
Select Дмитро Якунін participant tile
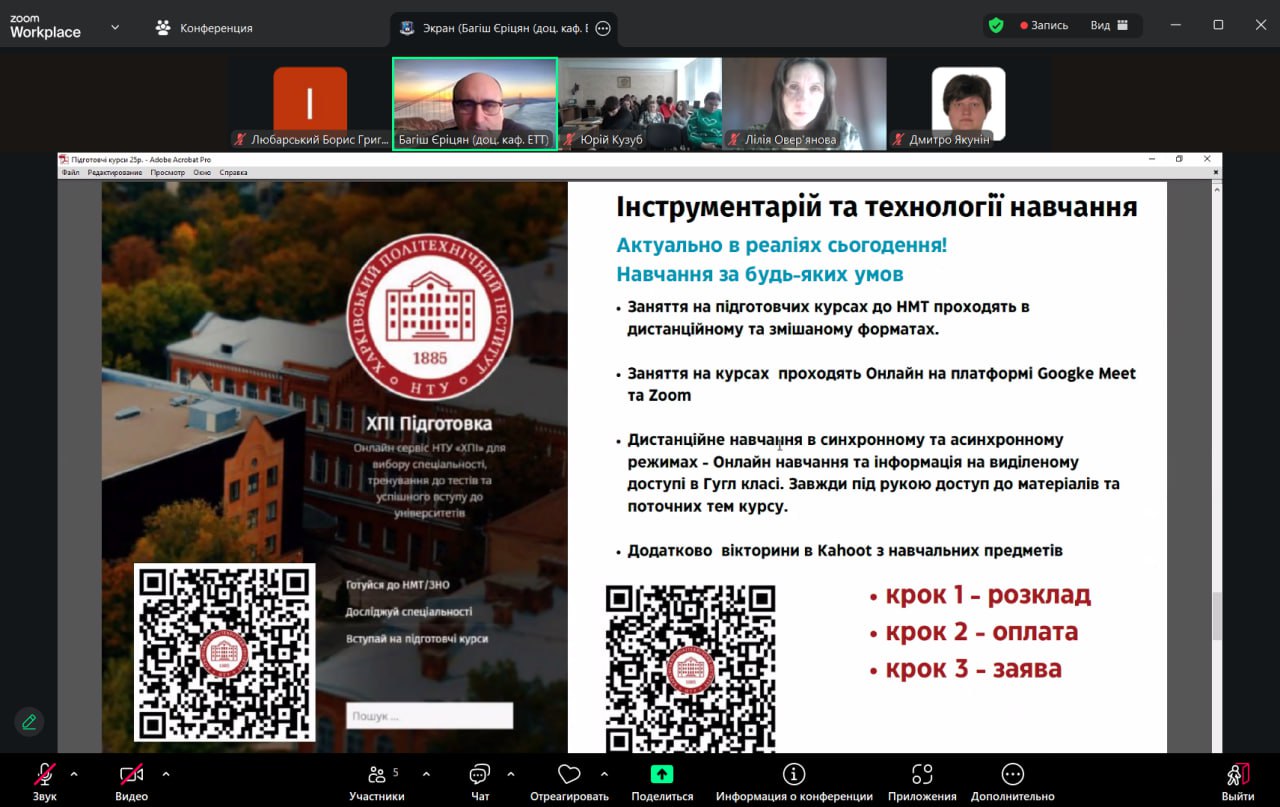point(969,104)
